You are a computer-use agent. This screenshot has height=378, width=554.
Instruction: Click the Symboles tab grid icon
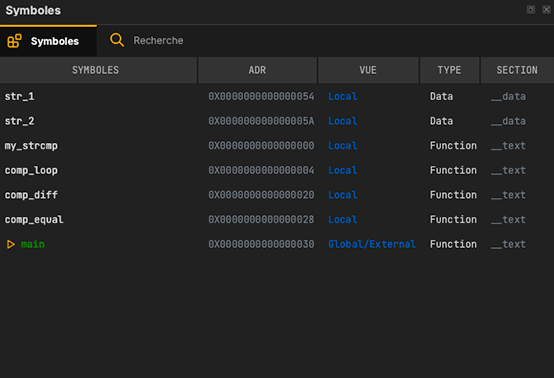(x=14, y=41)
